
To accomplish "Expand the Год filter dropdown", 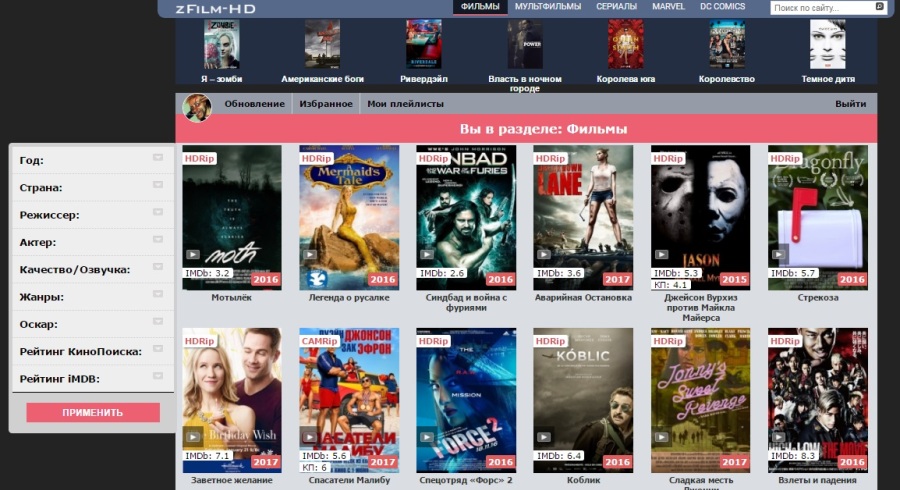I will [x=158, y=157].
